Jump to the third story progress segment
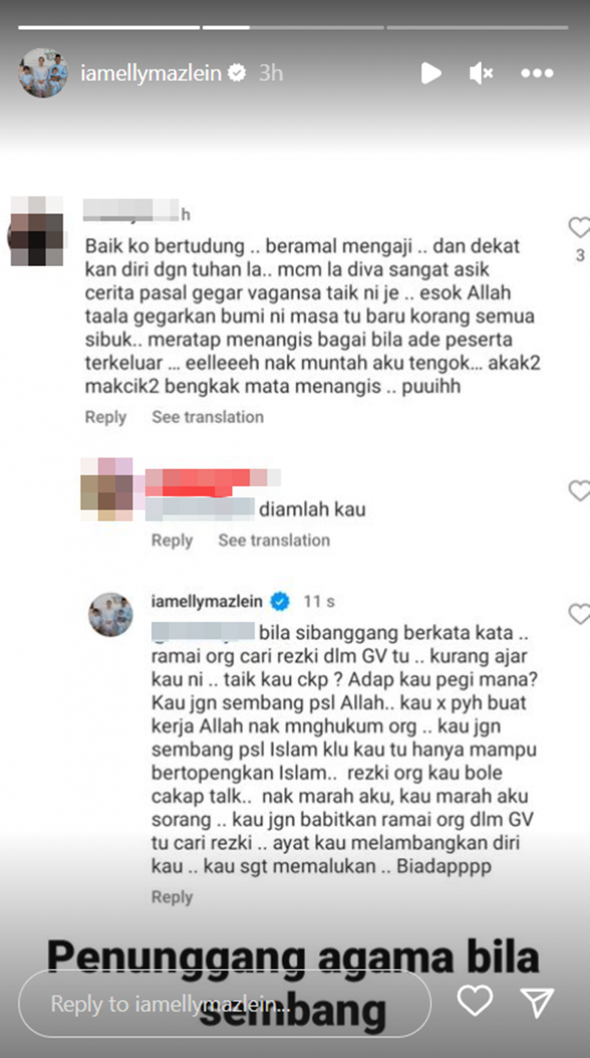 (x=477, y=28)
